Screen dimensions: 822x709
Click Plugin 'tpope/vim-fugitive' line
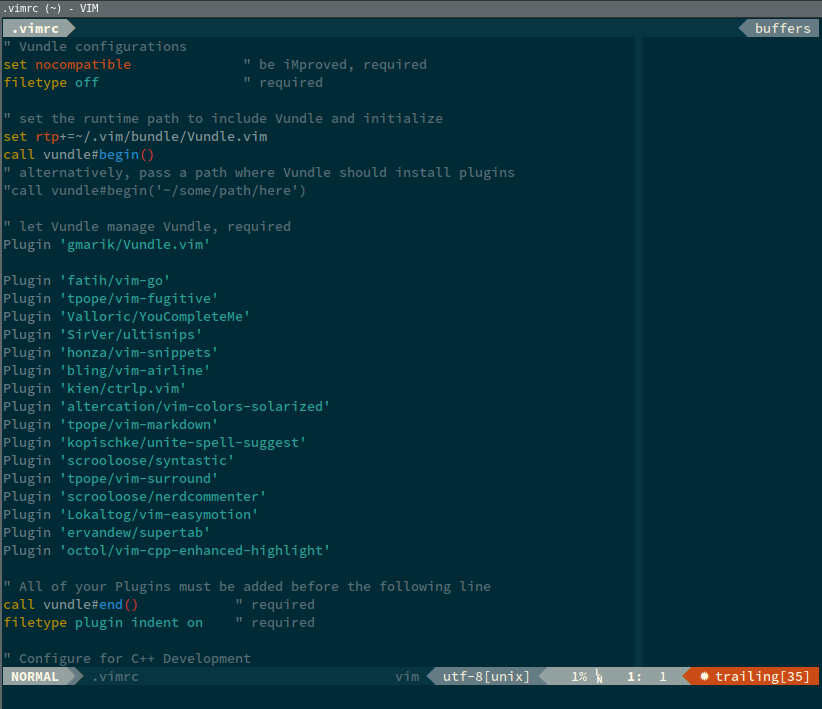(x=111, y=298)
